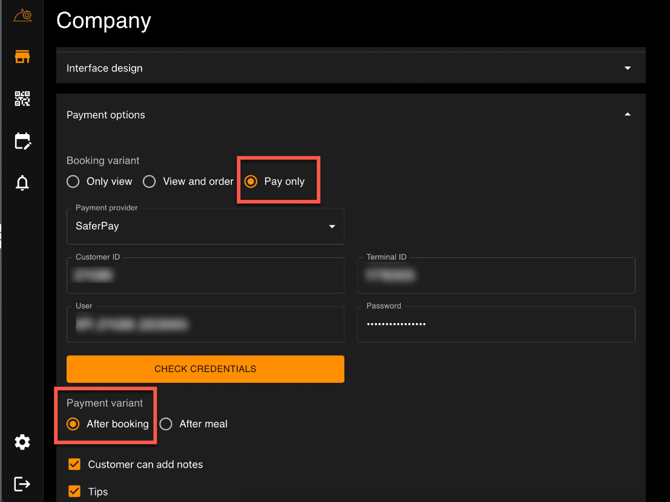
Task: Open the calendar edit icon in sidebar
Action: tap(22, 141)
